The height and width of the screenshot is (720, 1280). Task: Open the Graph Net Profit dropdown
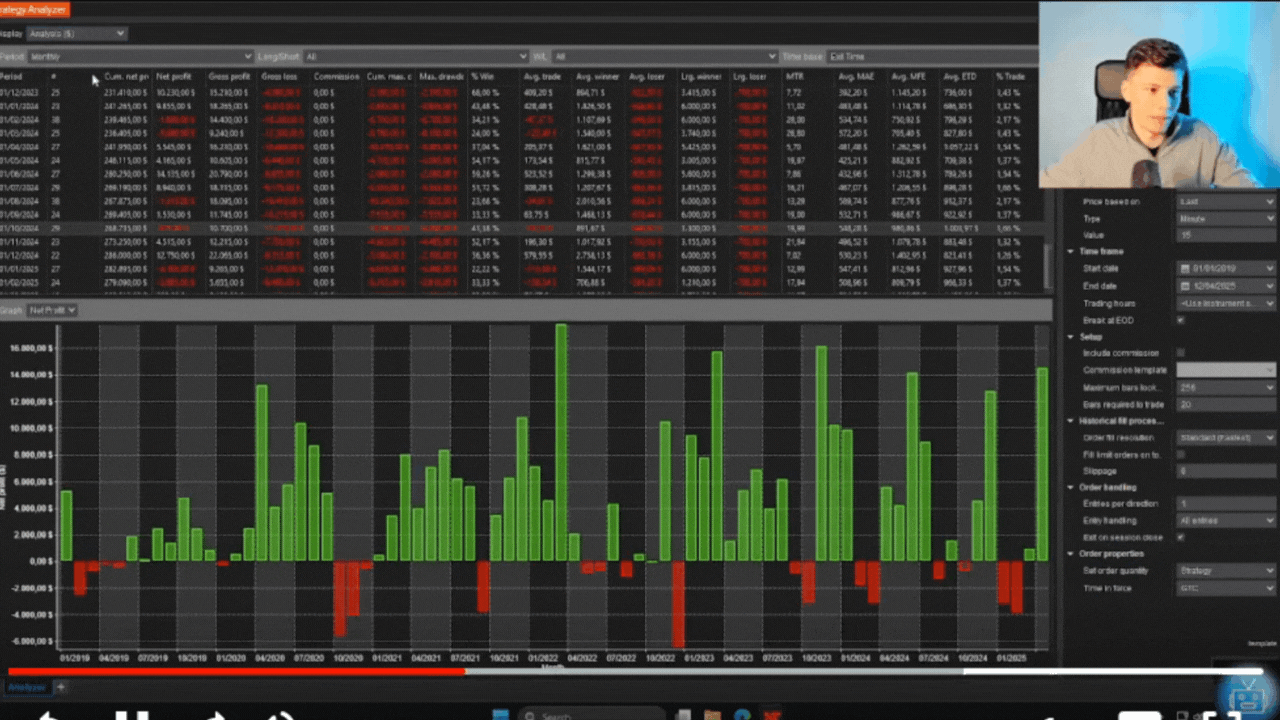[52, 310]
